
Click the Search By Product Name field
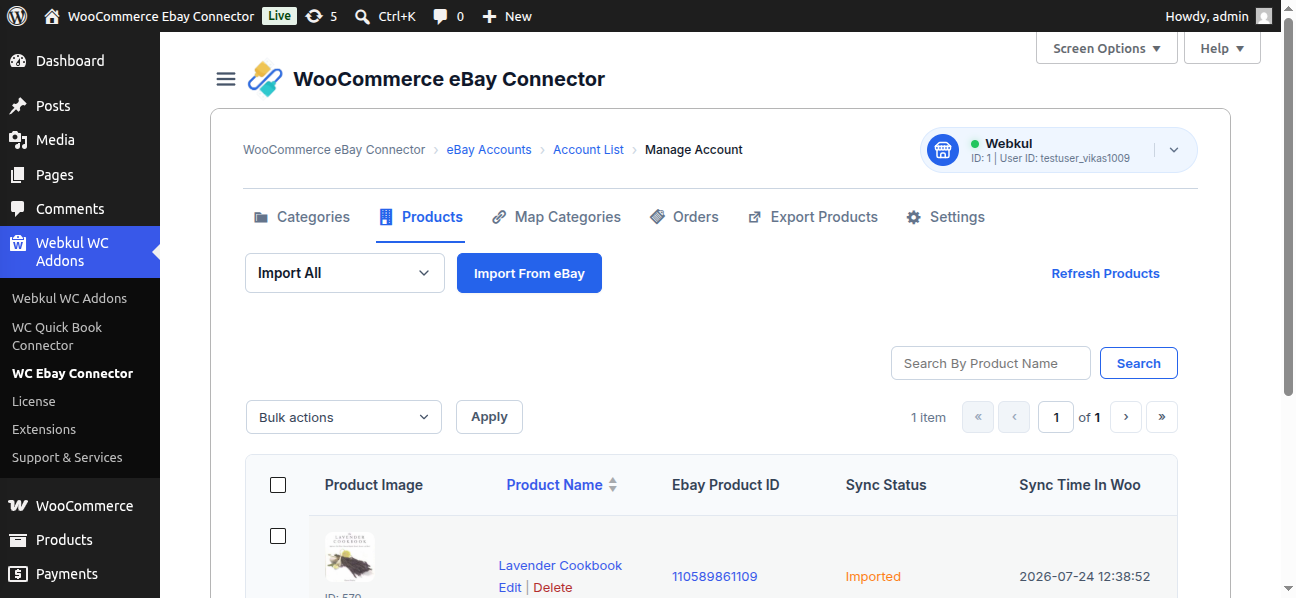(990, 363)
